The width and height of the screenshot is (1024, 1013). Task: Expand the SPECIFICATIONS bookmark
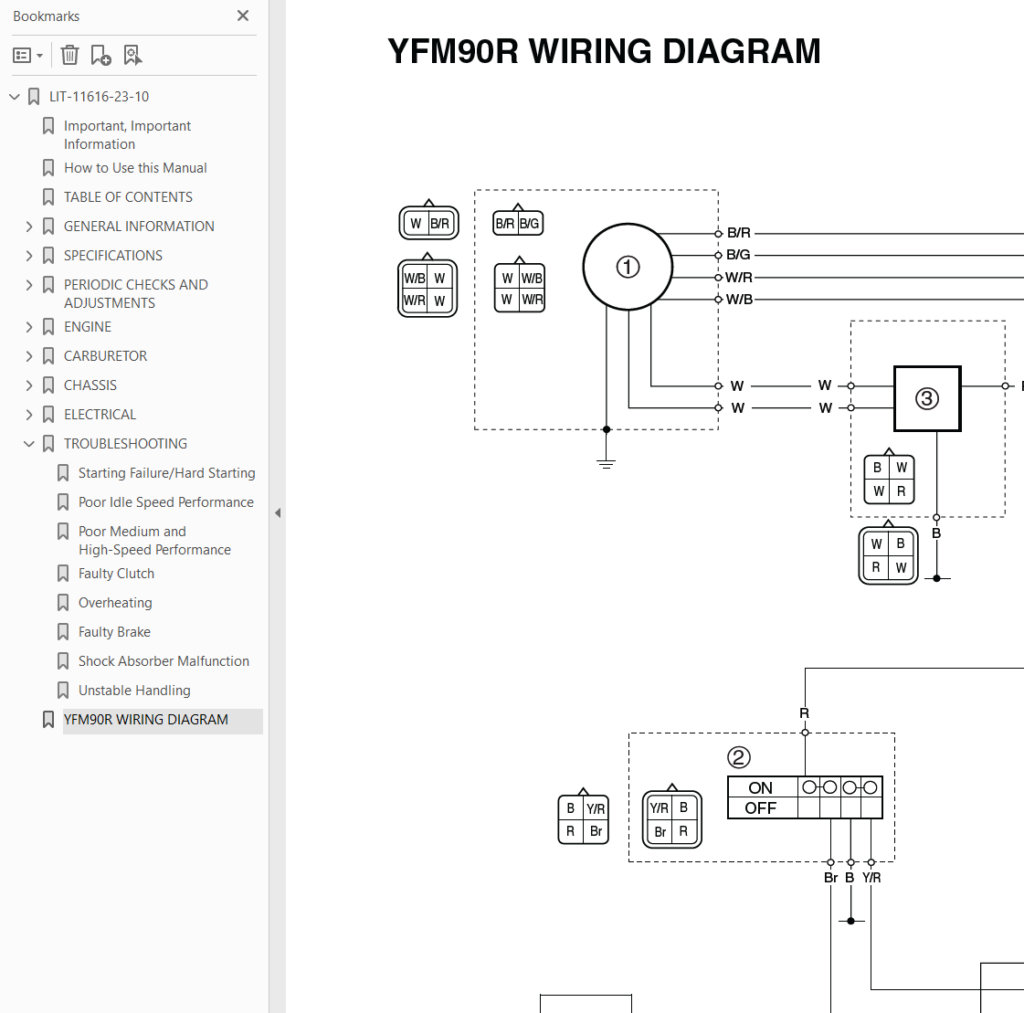coord(29,256)
